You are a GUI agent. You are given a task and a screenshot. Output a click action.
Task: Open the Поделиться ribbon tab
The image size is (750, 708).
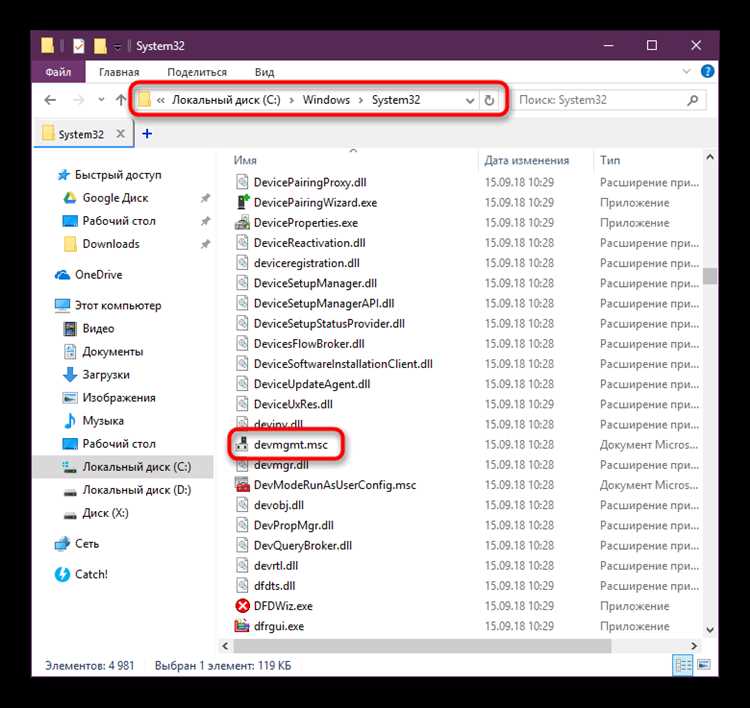point(197,72)
